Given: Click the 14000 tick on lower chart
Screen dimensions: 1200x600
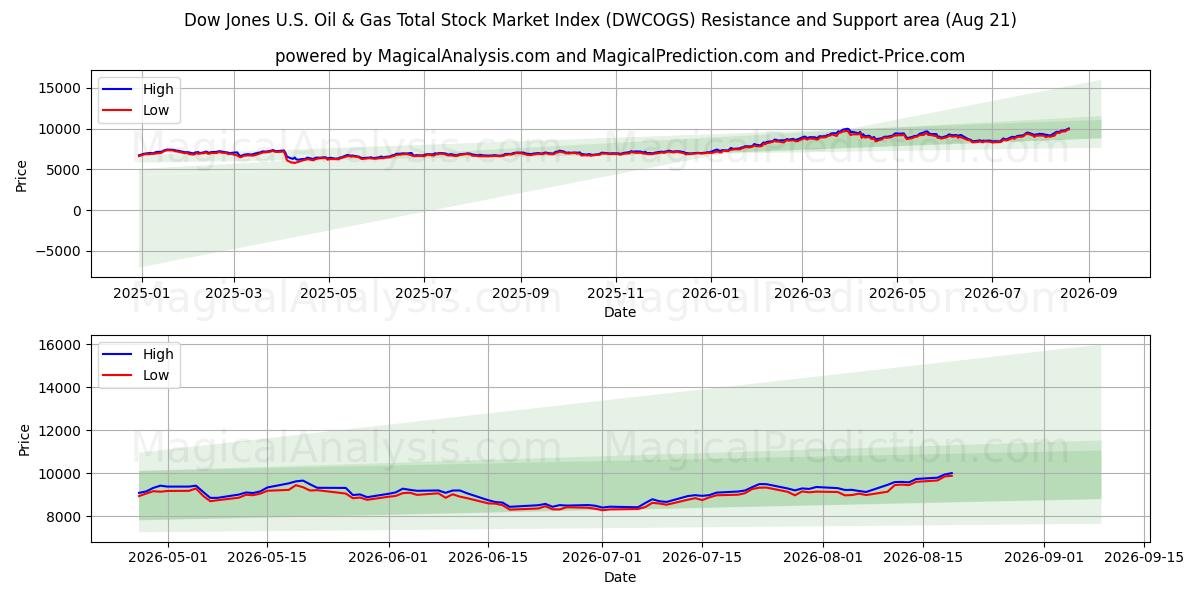Looking at the screenshot, I should (x=62, y=388).
